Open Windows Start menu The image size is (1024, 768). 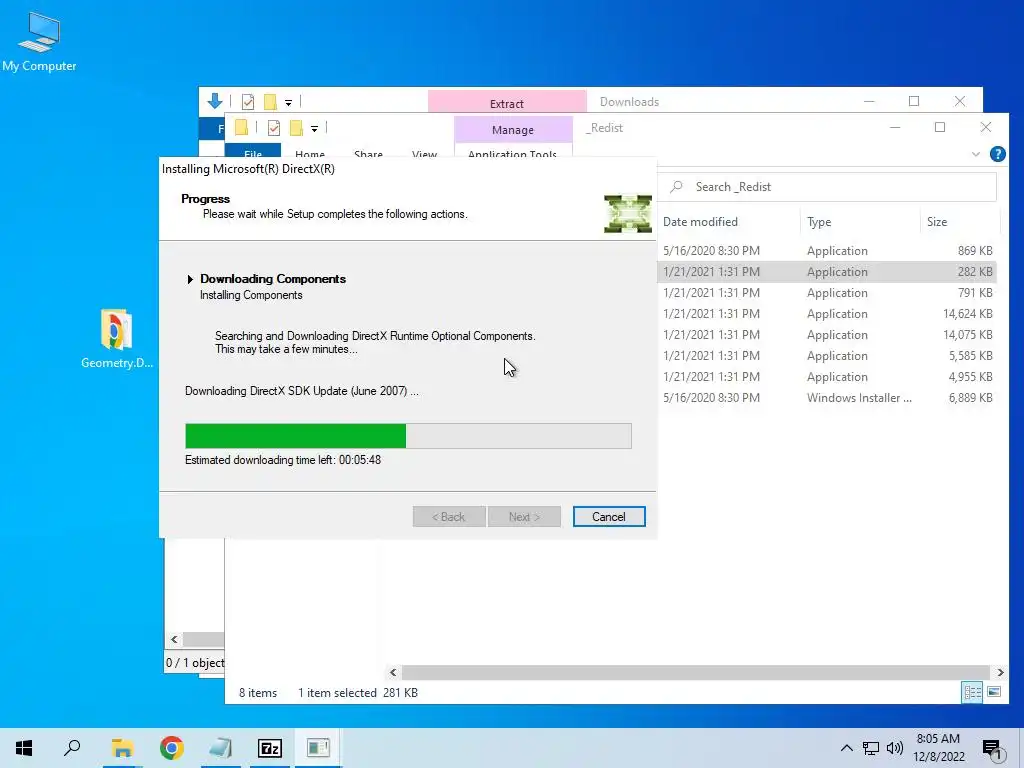click(x=24, y=748)
